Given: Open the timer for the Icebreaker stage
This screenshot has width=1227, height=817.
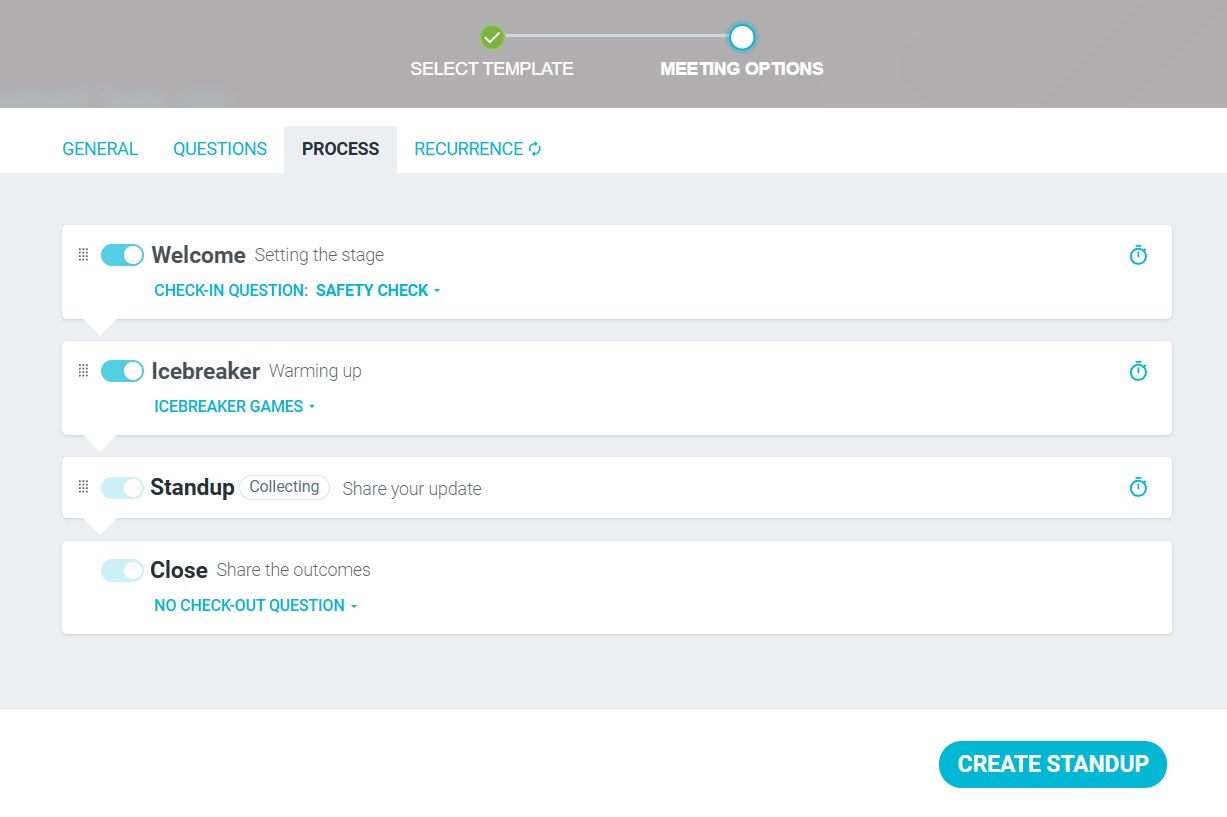Looking at the screenshot, I should (x=1138, y=371).
